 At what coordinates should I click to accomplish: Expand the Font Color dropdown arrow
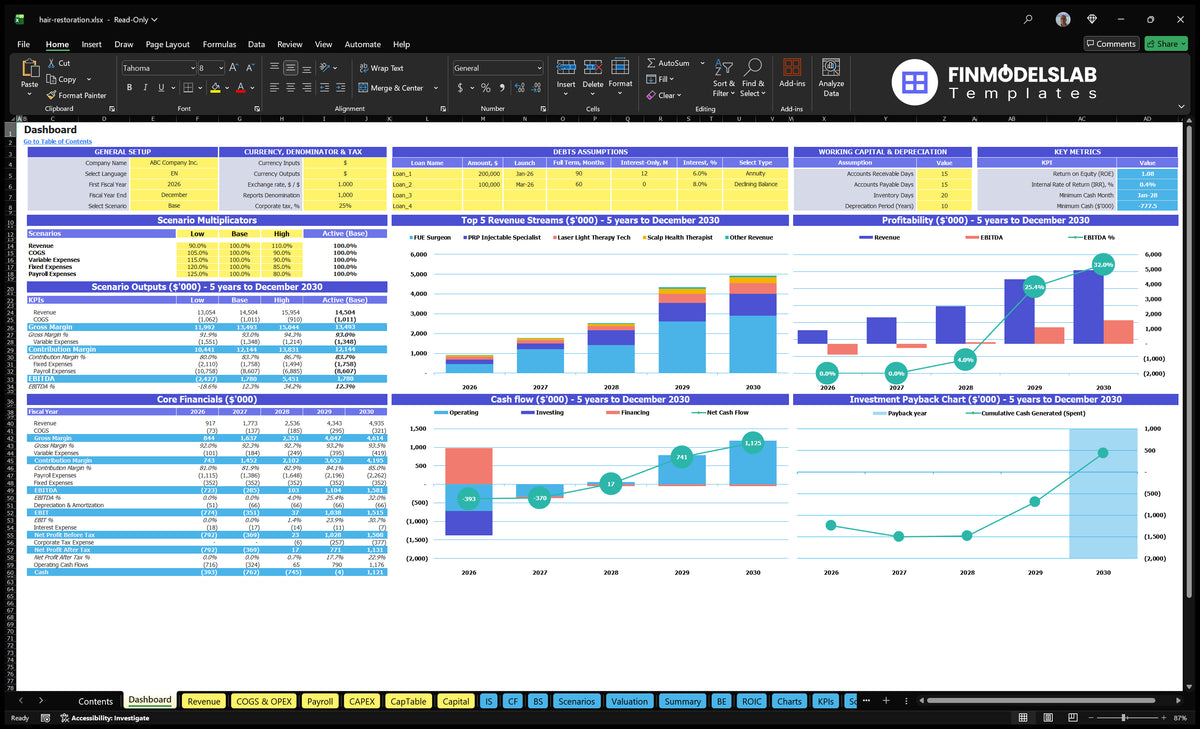pos(253,88)
